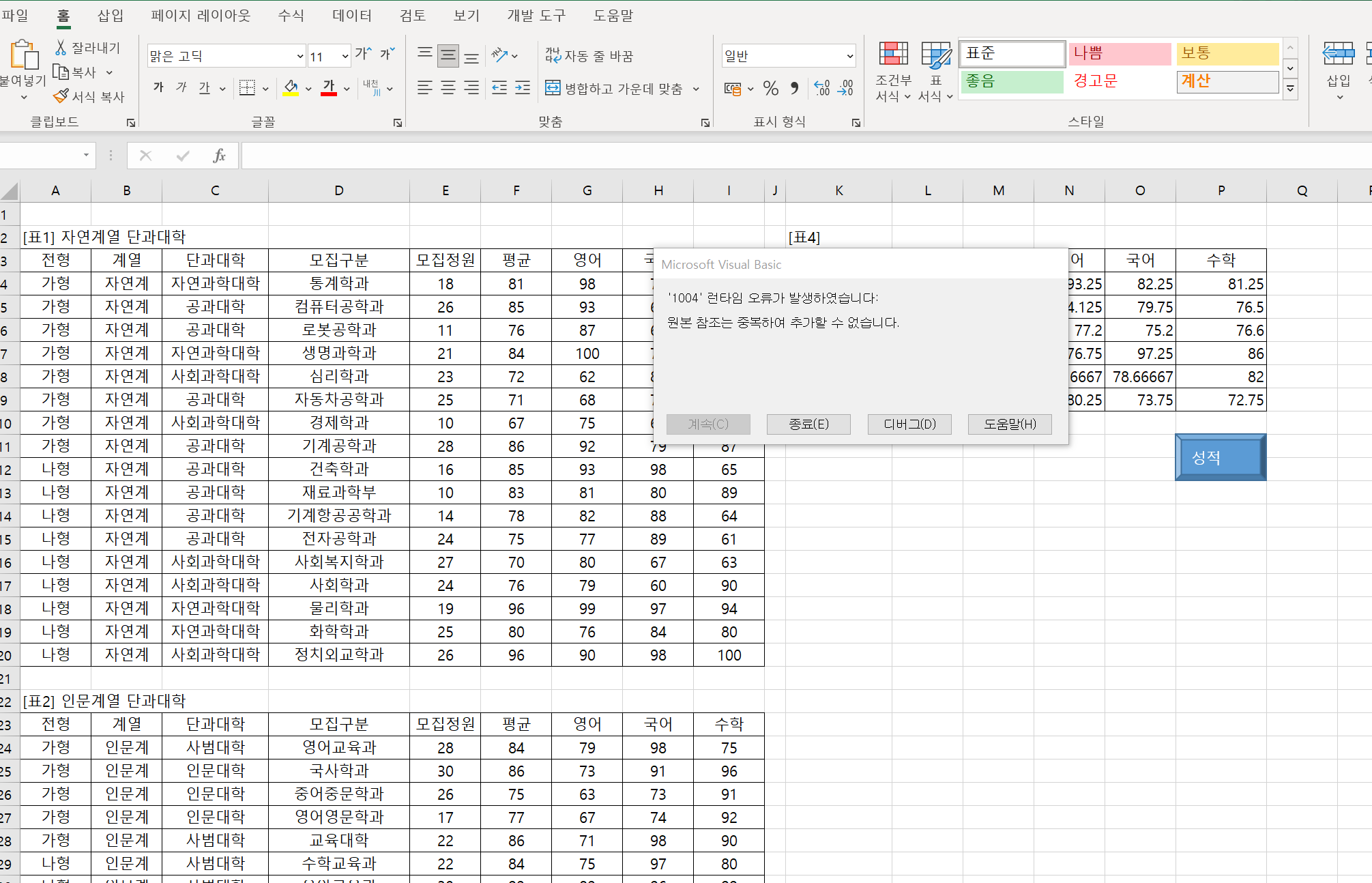Click the Format Painter brush icon
Viewport: 1372px width, 883px height.
[x=61, y=96]
